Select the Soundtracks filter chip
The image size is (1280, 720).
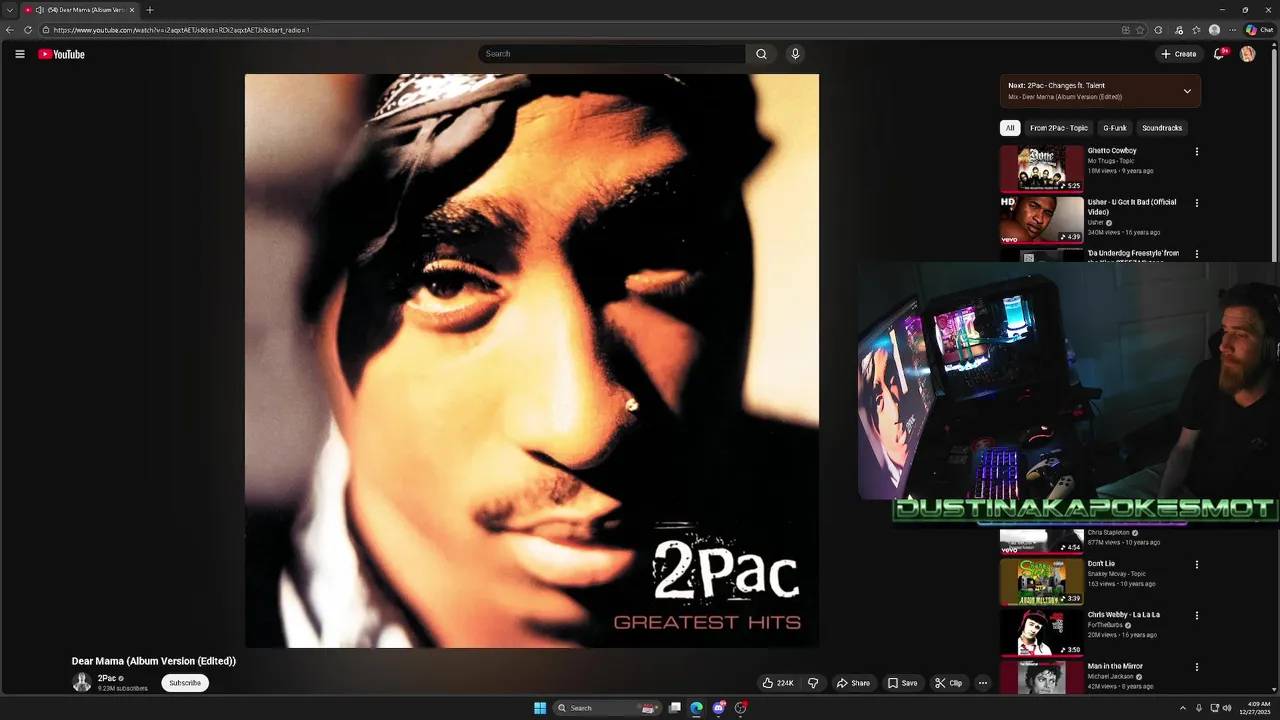pos(1162,128)
